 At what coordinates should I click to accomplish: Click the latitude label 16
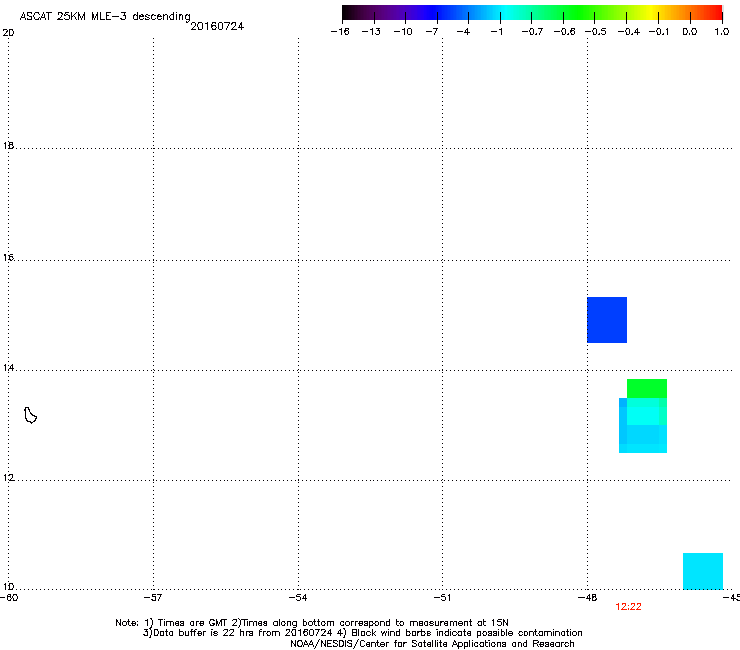8,258
